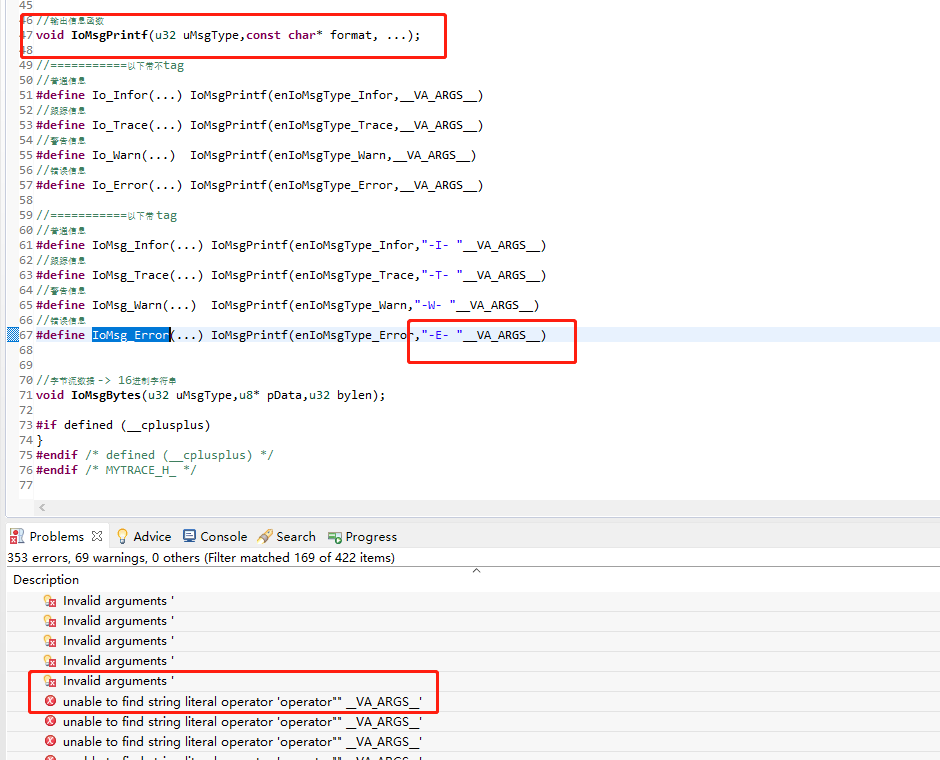Click the editor horizontal scroll left arrow

pos(42,508)
